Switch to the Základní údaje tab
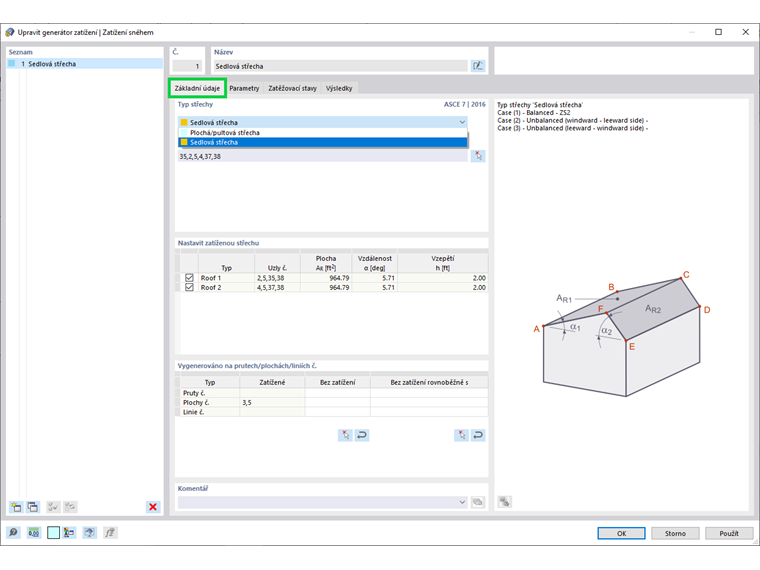Viewport: 760px width, 570px height. tap(197, 88)
